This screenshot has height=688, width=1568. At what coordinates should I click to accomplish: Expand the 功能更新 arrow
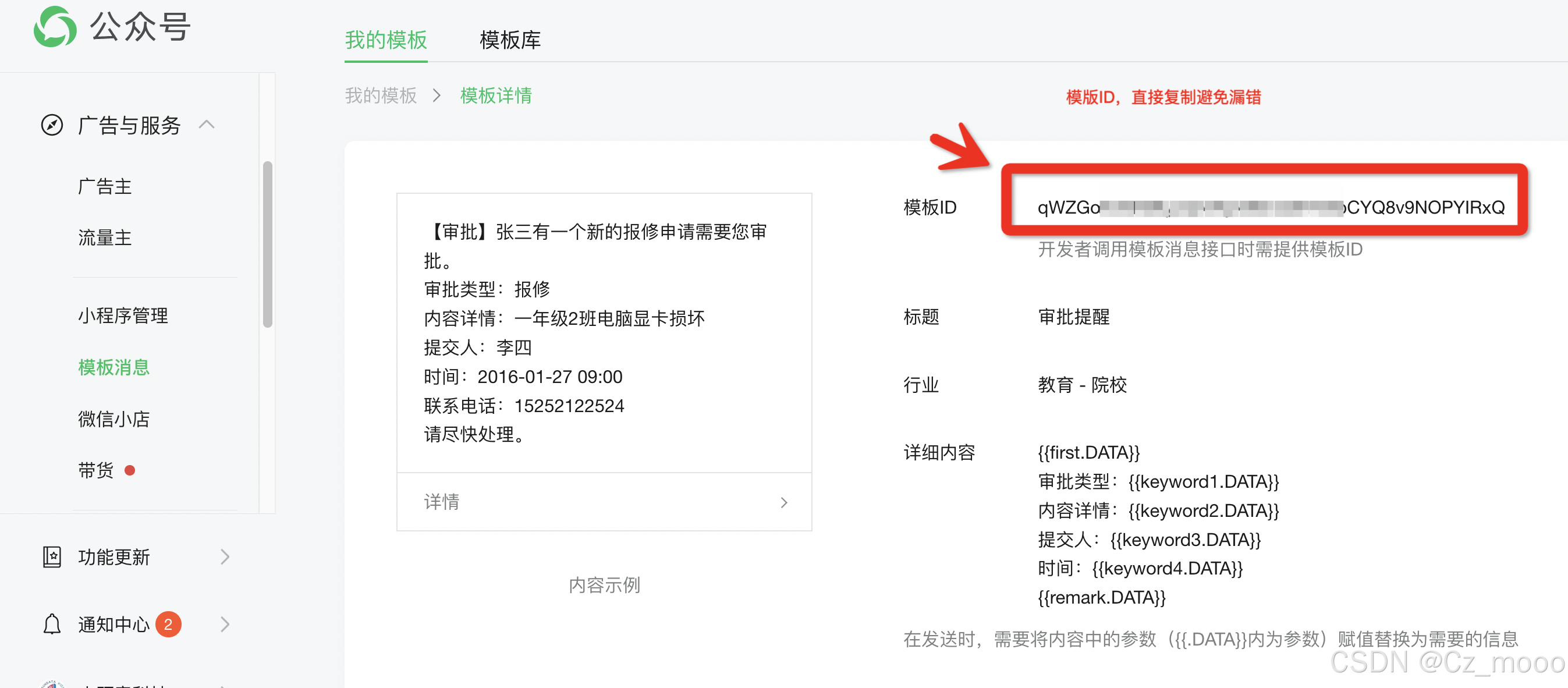tap(225, 556)
